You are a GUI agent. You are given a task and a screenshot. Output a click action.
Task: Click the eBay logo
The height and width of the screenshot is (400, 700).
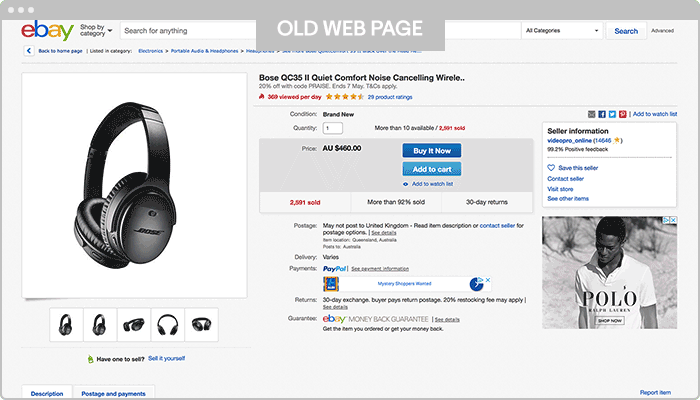pos(47,30)
